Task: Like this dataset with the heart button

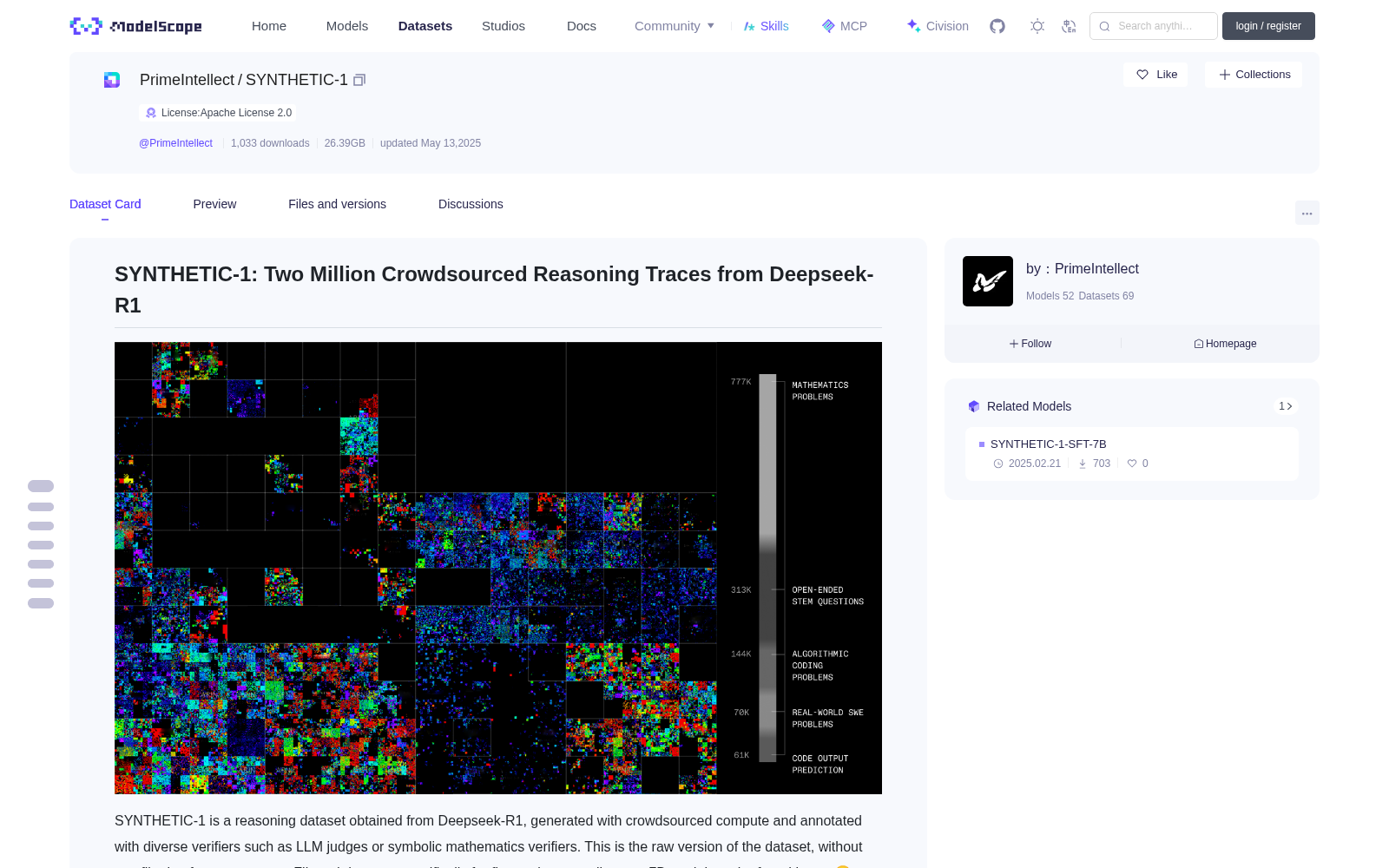Action: click(x=1156, y=75)
